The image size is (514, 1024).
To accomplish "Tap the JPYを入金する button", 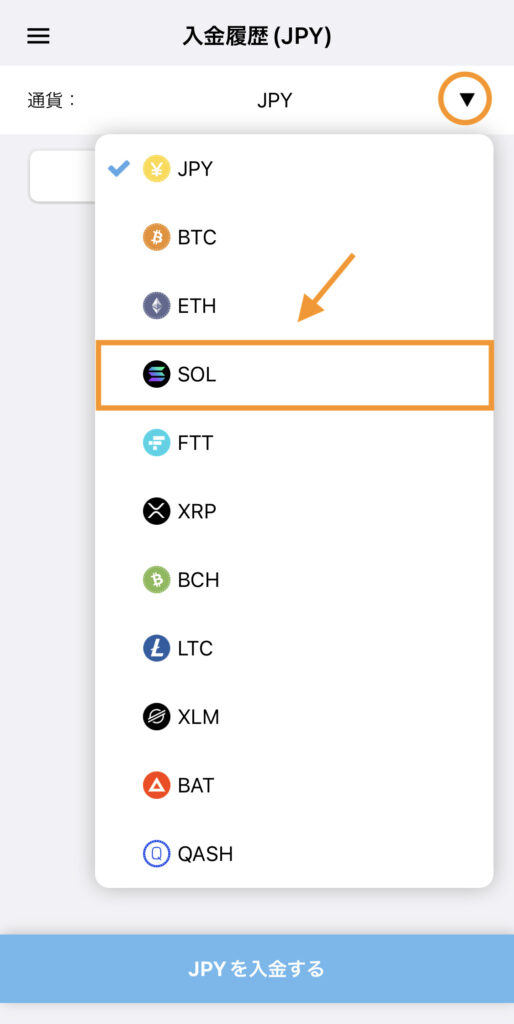I will [257, 968].
